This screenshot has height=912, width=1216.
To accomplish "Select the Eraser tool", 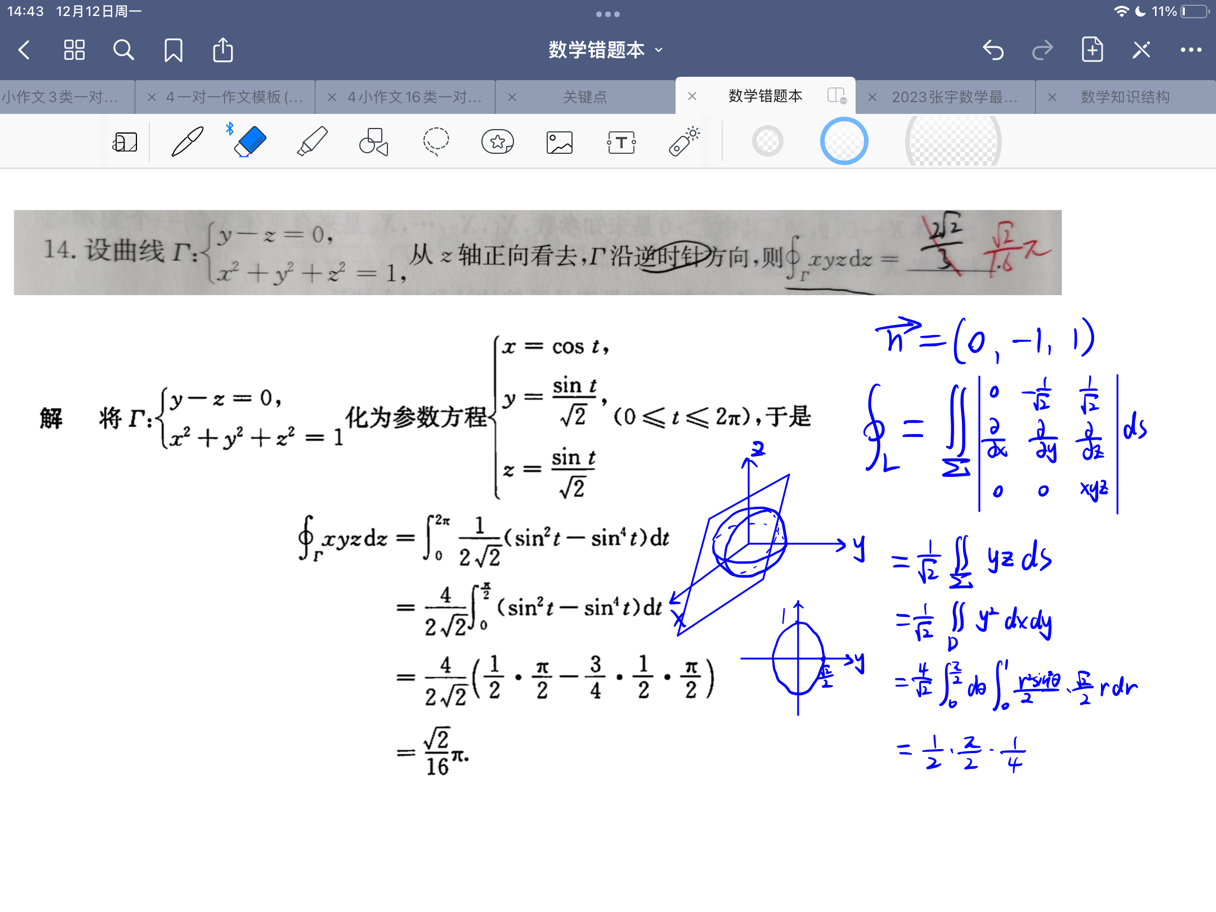I will click(248, 141).
